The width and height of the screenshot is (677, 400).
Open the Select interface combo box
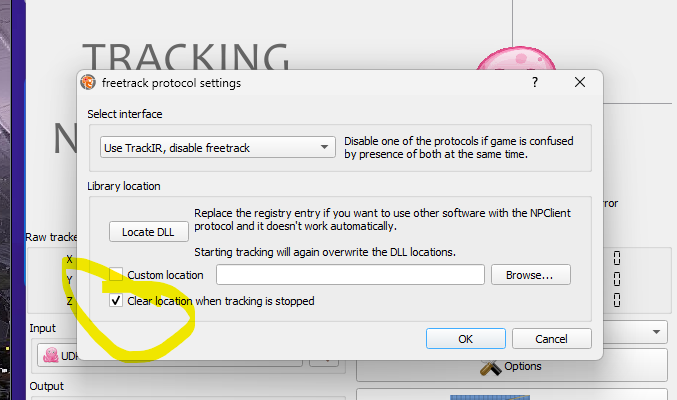(218, 147)
